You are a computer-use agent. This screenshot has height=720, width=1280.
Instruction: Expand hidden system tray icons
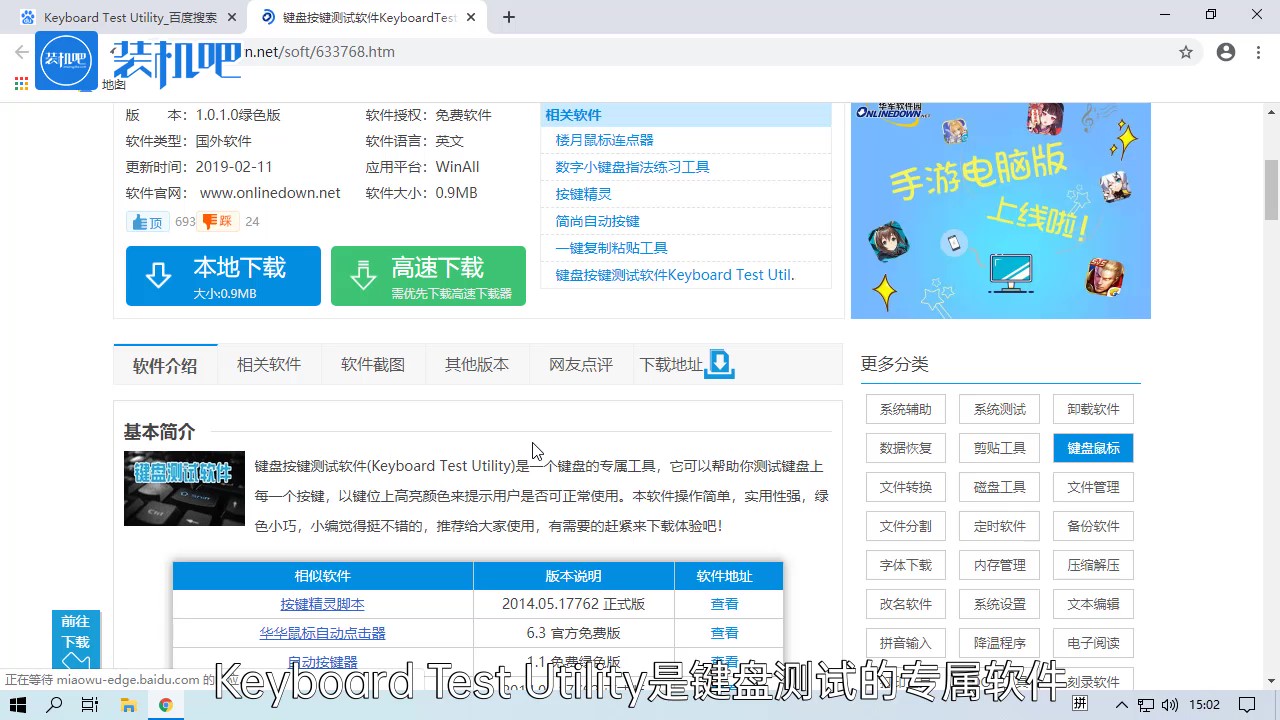click(1122, 705)
